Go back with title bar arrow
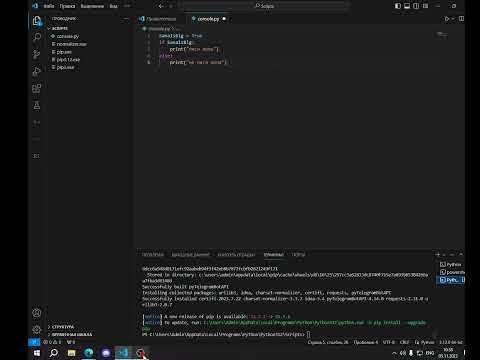480x360 pixels. pos(161,6)
